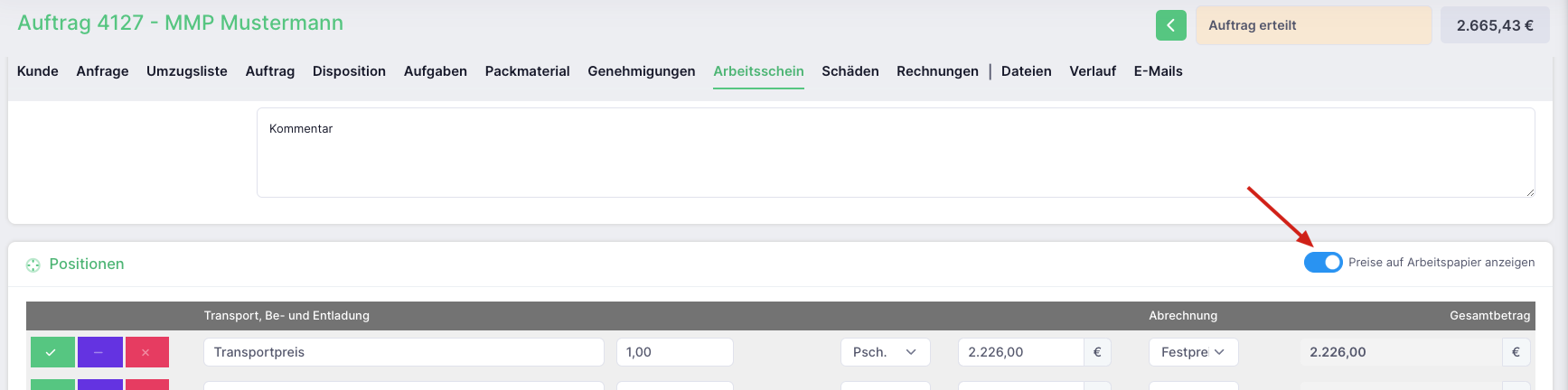Click the 2.665,43 € total amount button
1568x390 pixels.
[1495, 25]
